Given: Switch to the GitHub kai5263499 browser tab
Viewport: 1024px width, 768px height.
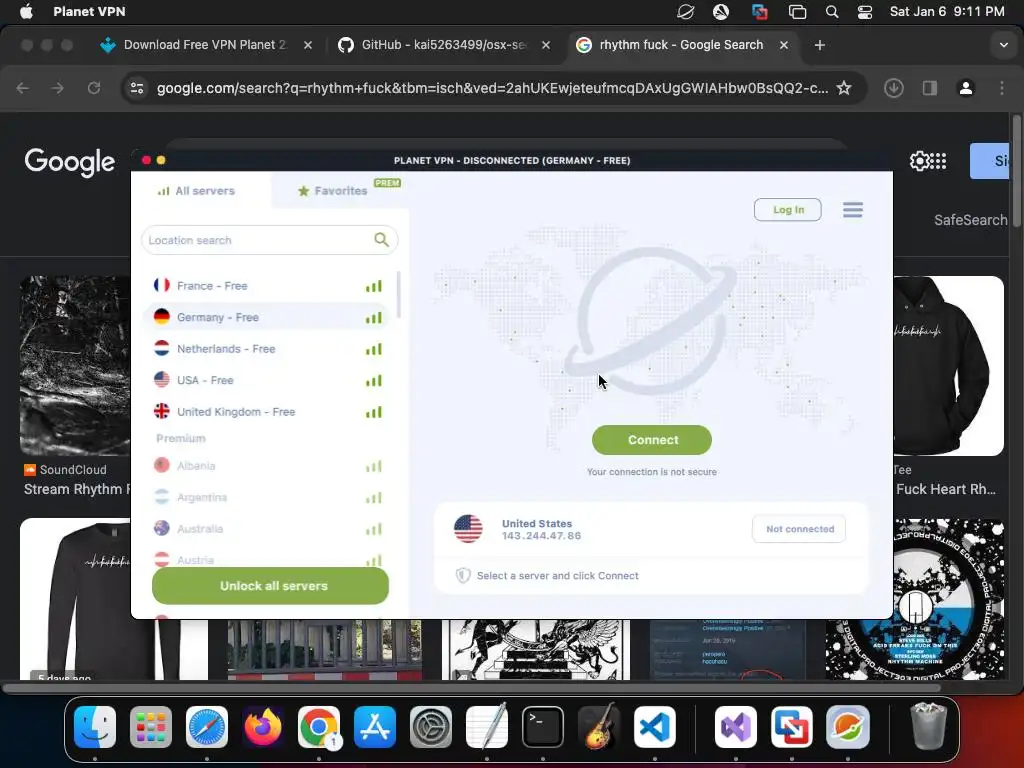Looking at the screenshot, I should click(443, 45).
